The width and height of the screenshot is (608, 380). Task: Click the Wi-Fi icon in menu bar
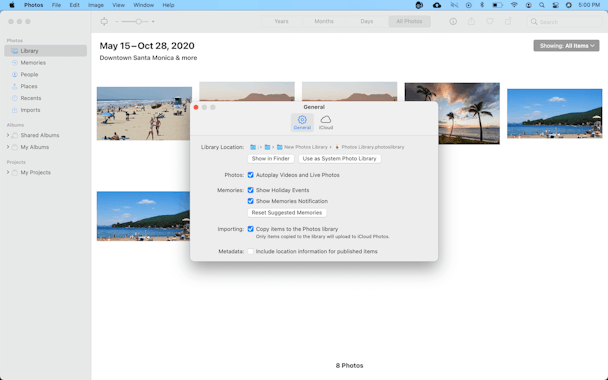point(514,5)
